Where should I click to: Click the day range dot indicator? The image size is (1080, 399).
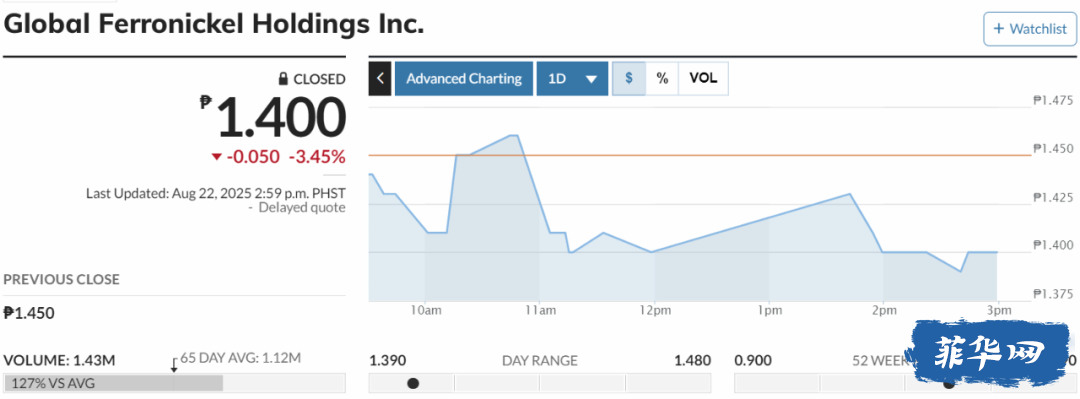click(x=413, y=383)
